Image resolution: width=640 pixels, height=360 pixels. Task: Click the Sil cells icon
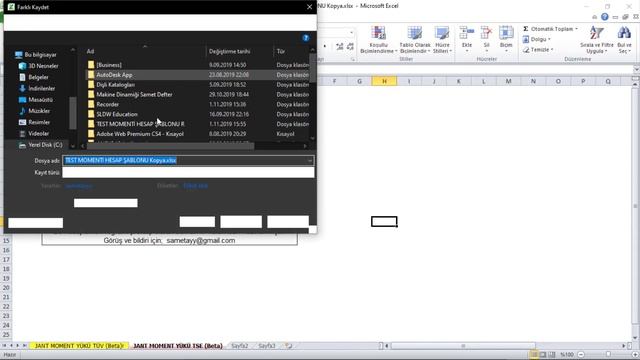(486, 33)
